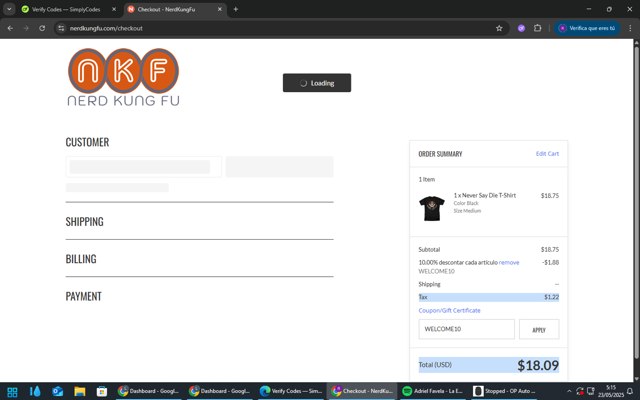This screenshot has height=400, width=640.
Task: Click the display tray icon
Action: pyautogui.click(x=590, y=391)
